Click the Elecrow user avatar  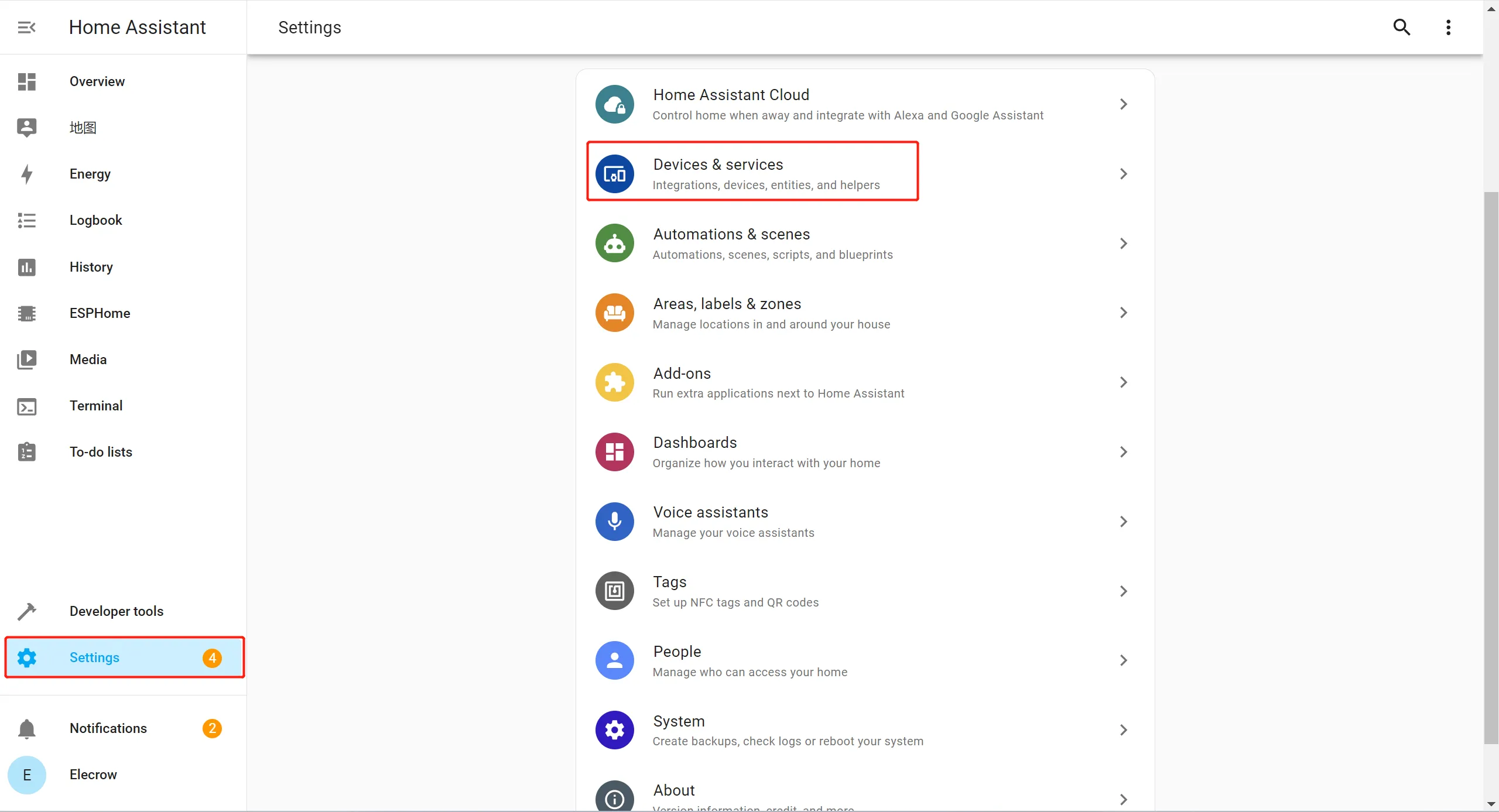pyautogui.click(x=26, y=775)
